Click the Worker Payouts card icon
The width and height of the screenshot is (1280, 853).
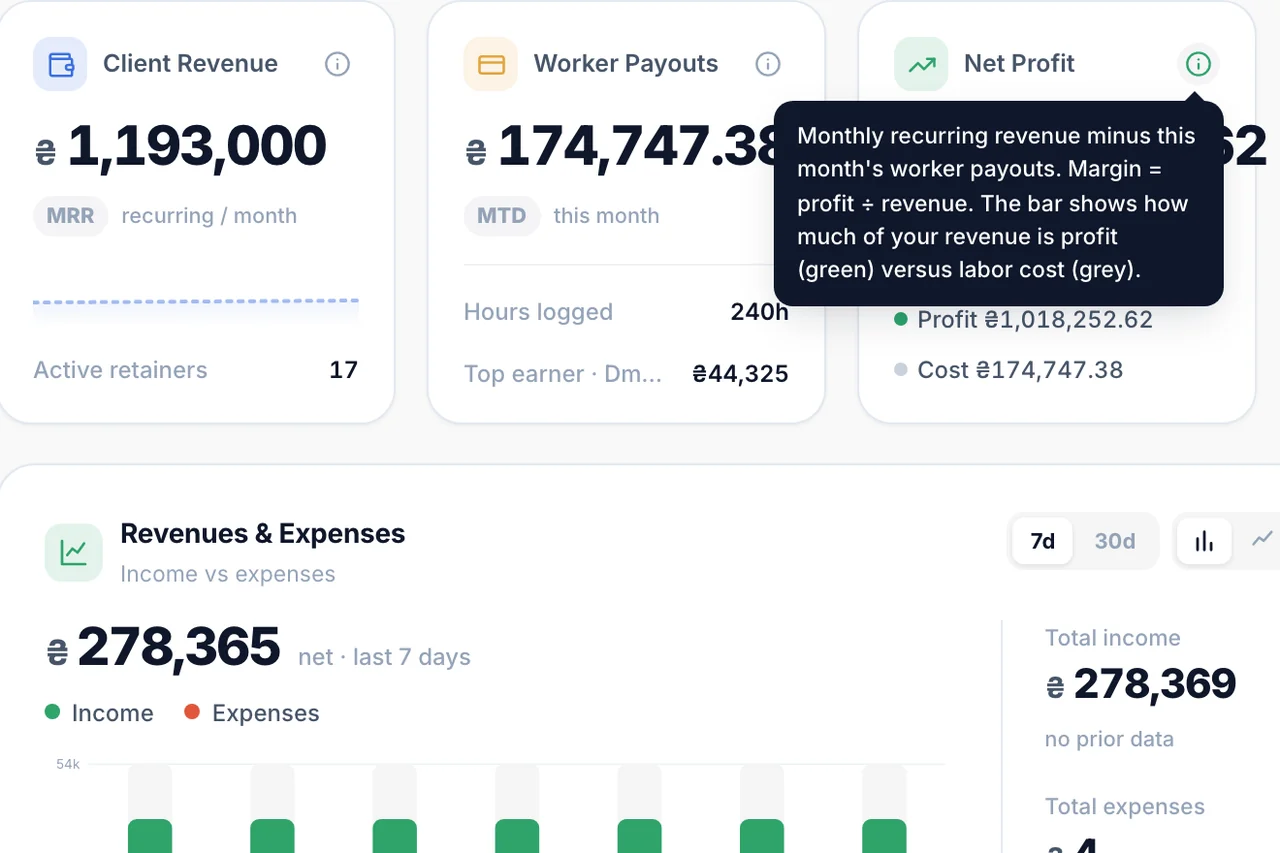491,64
